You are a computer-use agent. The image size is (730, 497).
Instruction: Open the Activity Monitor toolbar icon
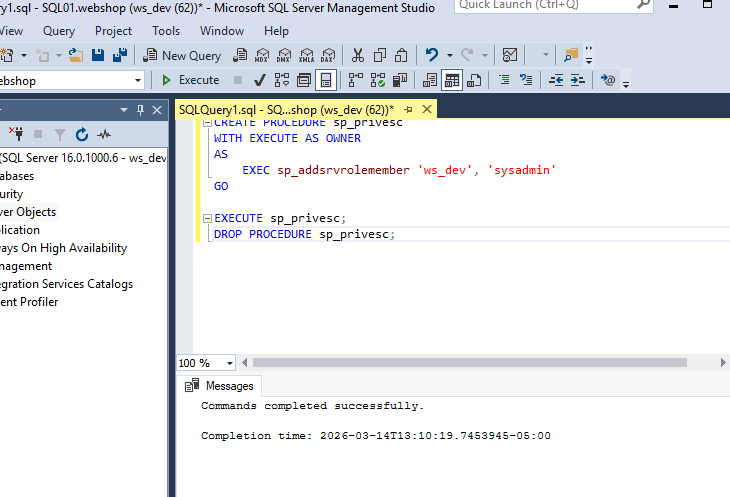click(x=510, y=55)
